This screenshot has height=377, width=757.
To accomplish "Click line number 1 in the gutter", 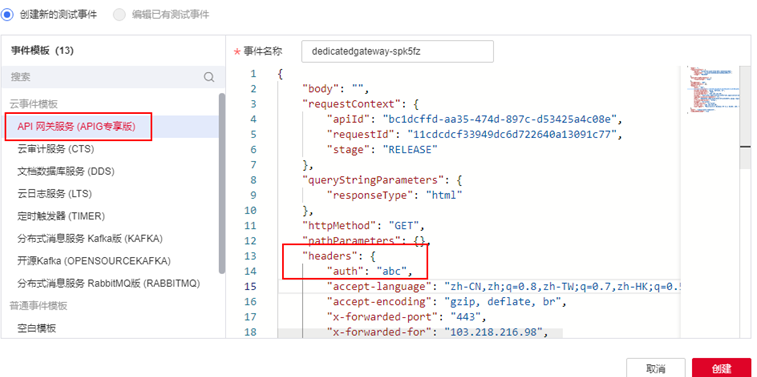I will [x=253, y=74].
